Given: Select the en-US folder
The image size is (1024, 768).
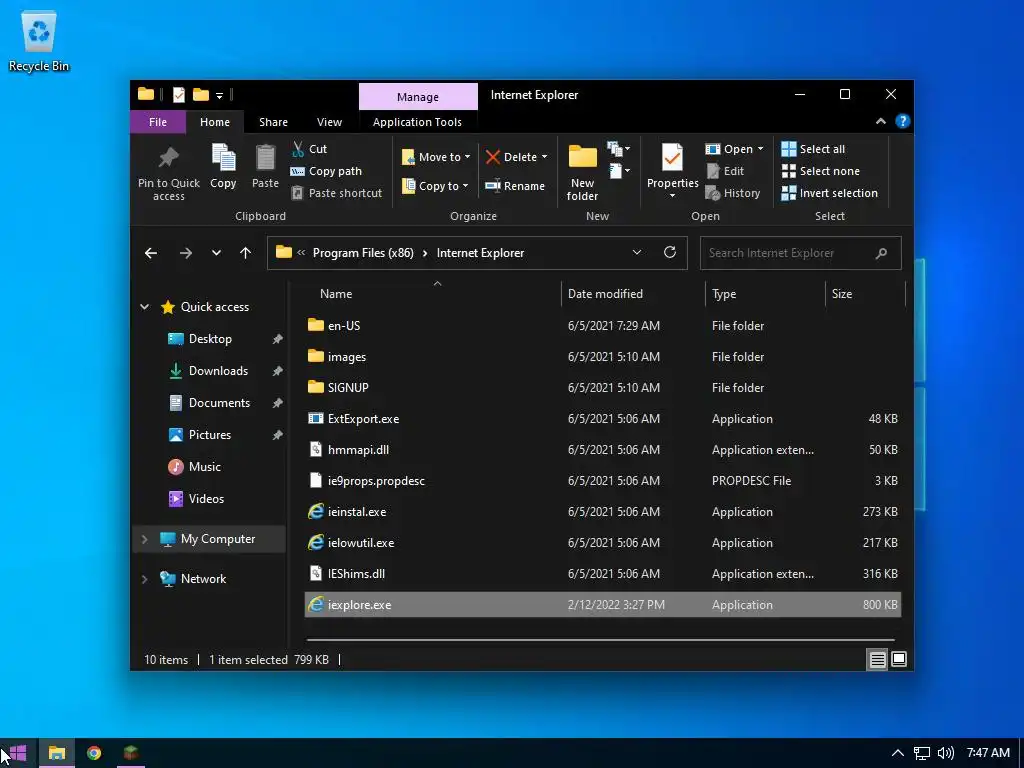Looking at the screenshot, I should [603, 325].
